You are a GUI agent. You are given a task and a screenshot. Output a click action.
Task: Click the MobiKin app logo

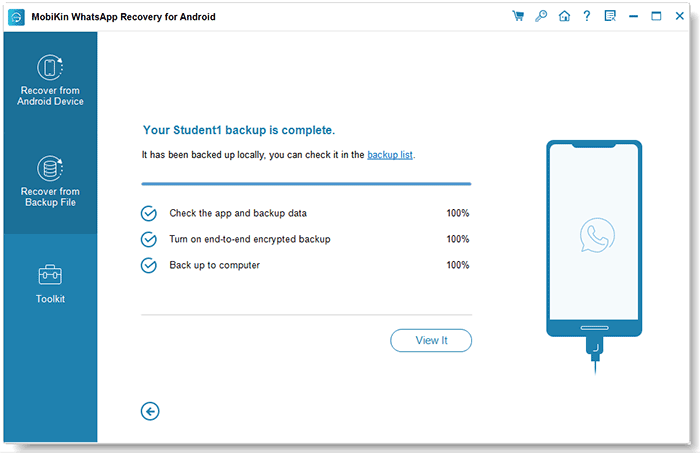pos(16,17)
